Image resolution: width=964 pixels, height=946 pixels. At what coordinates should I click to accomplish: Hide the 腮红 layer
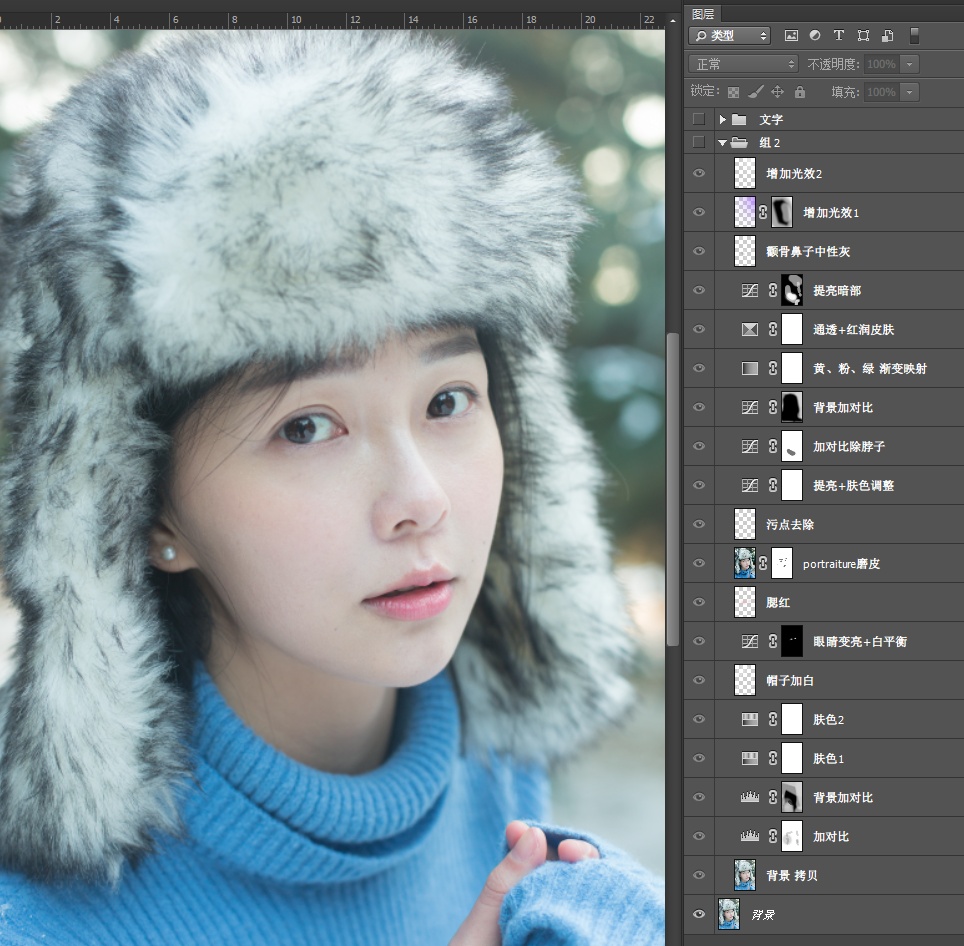tap(698, 602)
